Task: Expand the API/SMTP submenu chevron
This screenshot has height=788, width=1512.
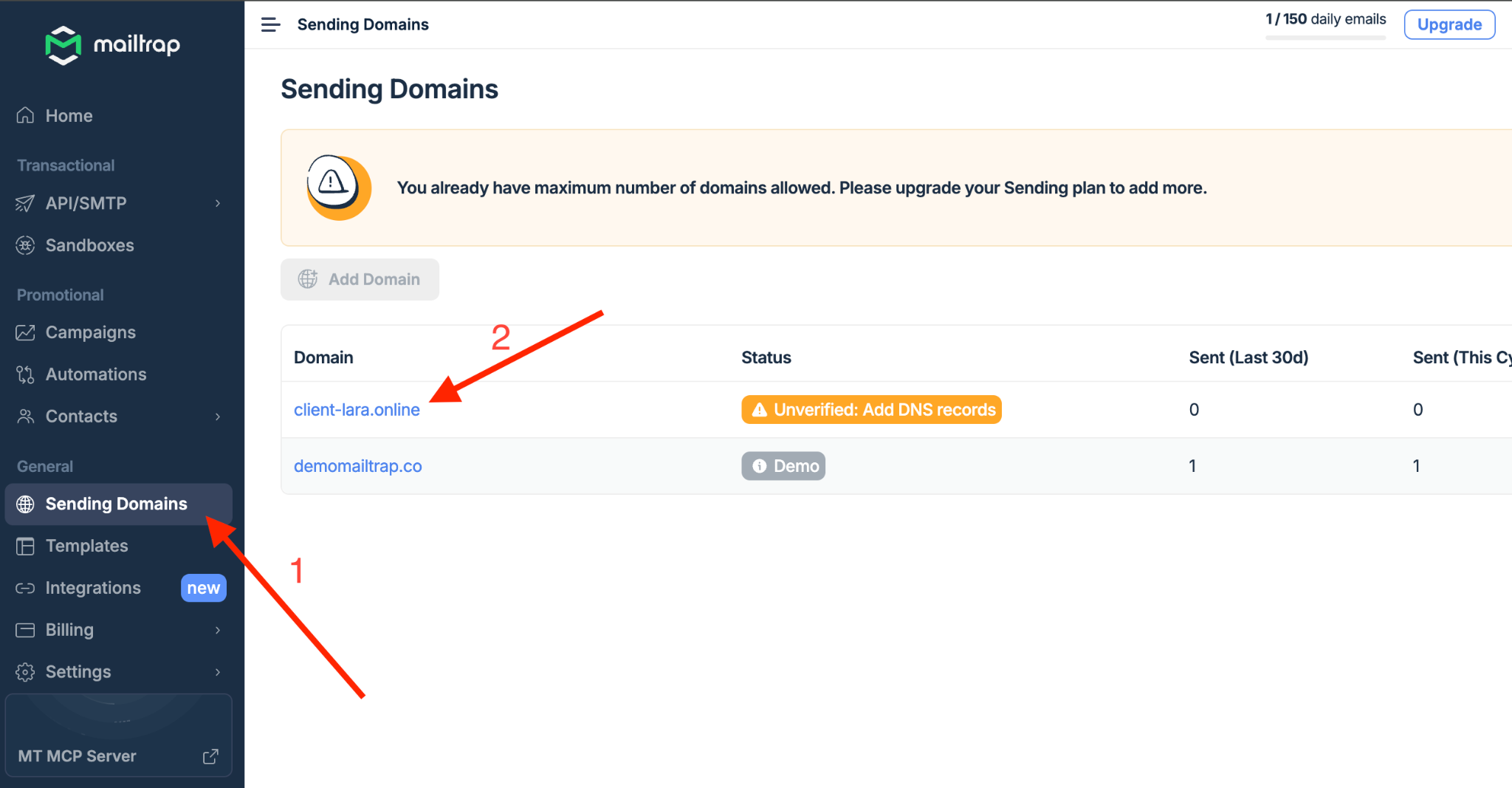Action: pos(218,203)
